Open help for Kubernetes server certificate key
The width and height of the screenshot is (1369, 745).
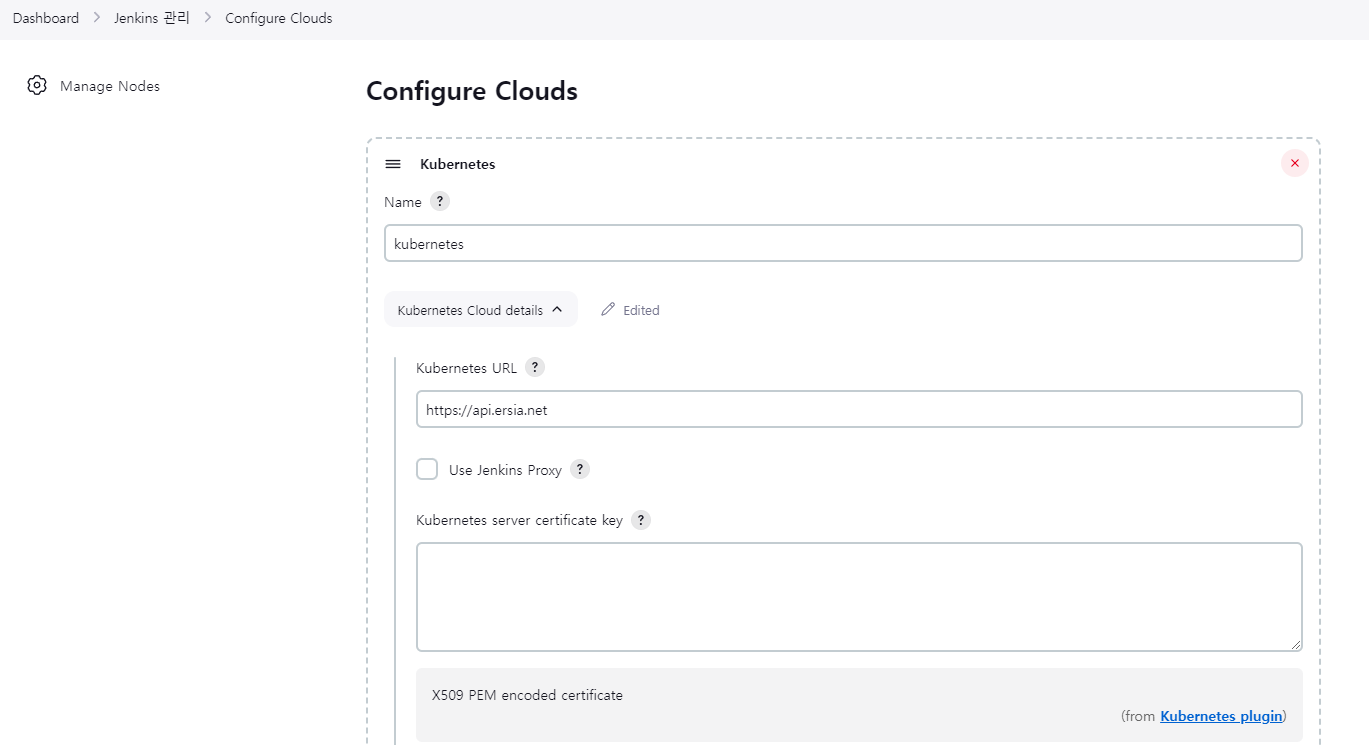[641, 520]
